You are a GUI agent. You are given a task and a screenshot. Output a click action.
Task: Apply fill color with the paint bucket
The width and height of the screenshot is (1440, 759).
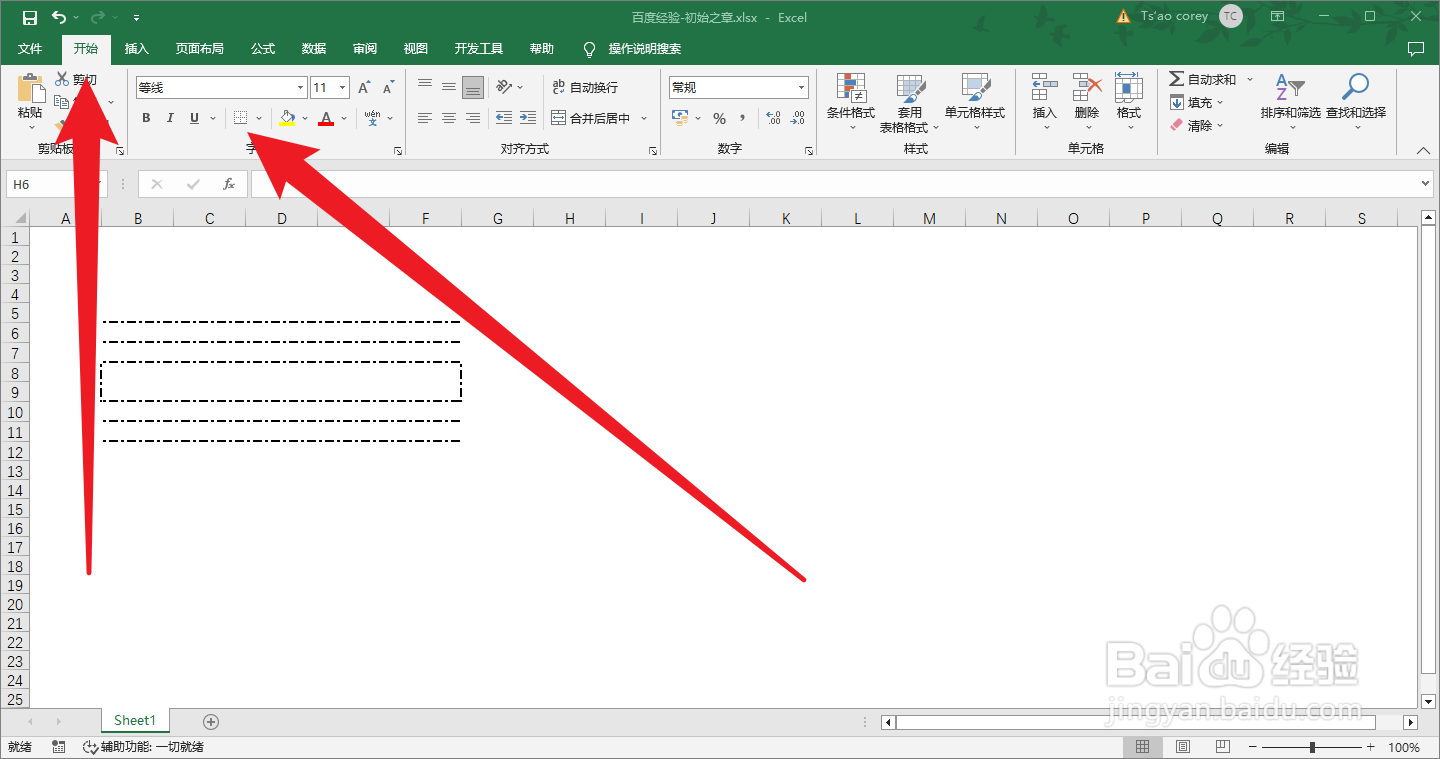pos(288,118)
